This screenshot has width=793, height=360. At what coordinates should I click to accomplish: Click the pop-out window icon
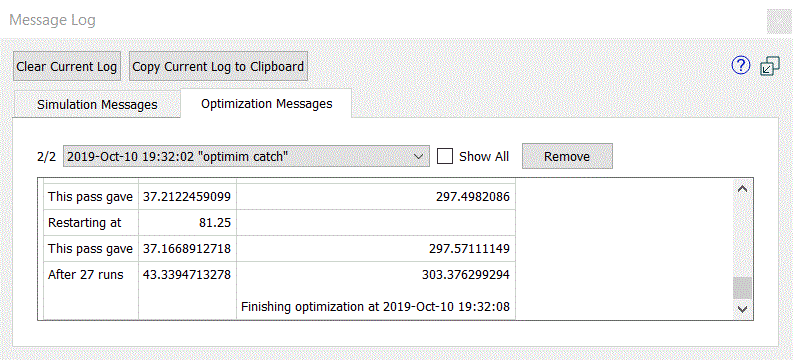(770, 66)
